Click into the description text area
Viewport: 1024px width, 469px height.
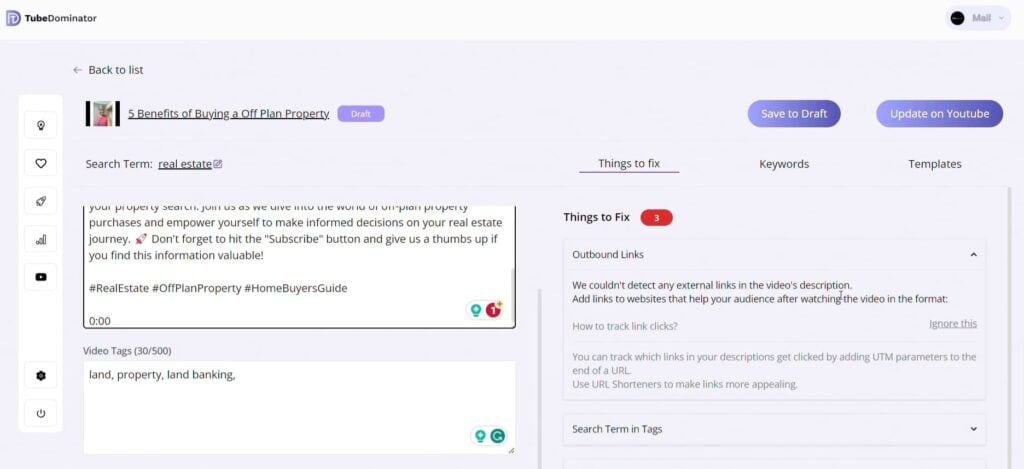pyautogui.click(x=297, y=267)
